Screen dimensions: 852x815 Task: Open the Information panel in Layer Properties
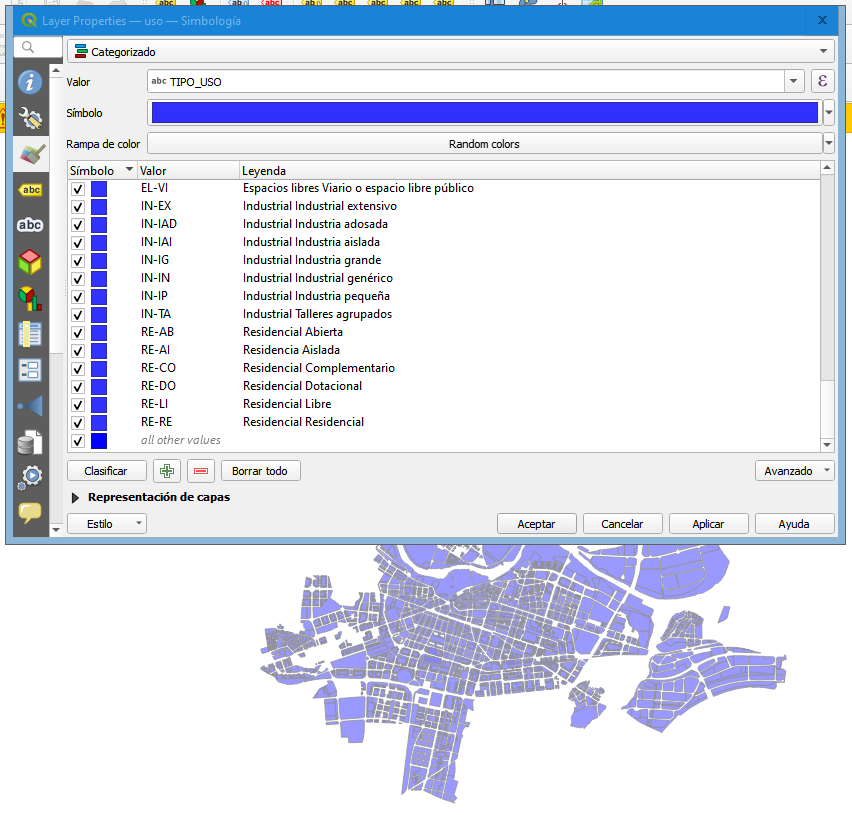pyautogui.click(x=29, y=83)
